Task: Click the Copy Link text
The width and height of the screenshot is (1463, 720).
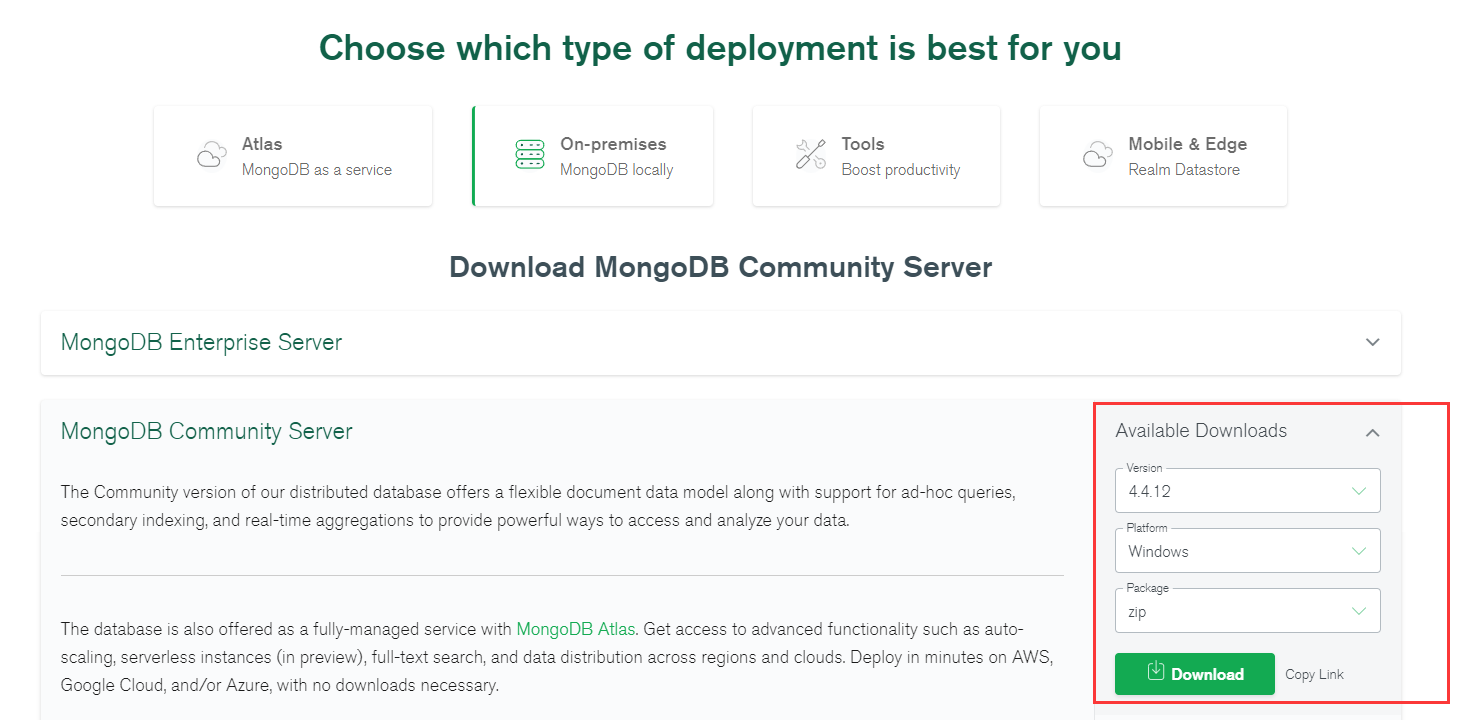Action: [1314, 674]
